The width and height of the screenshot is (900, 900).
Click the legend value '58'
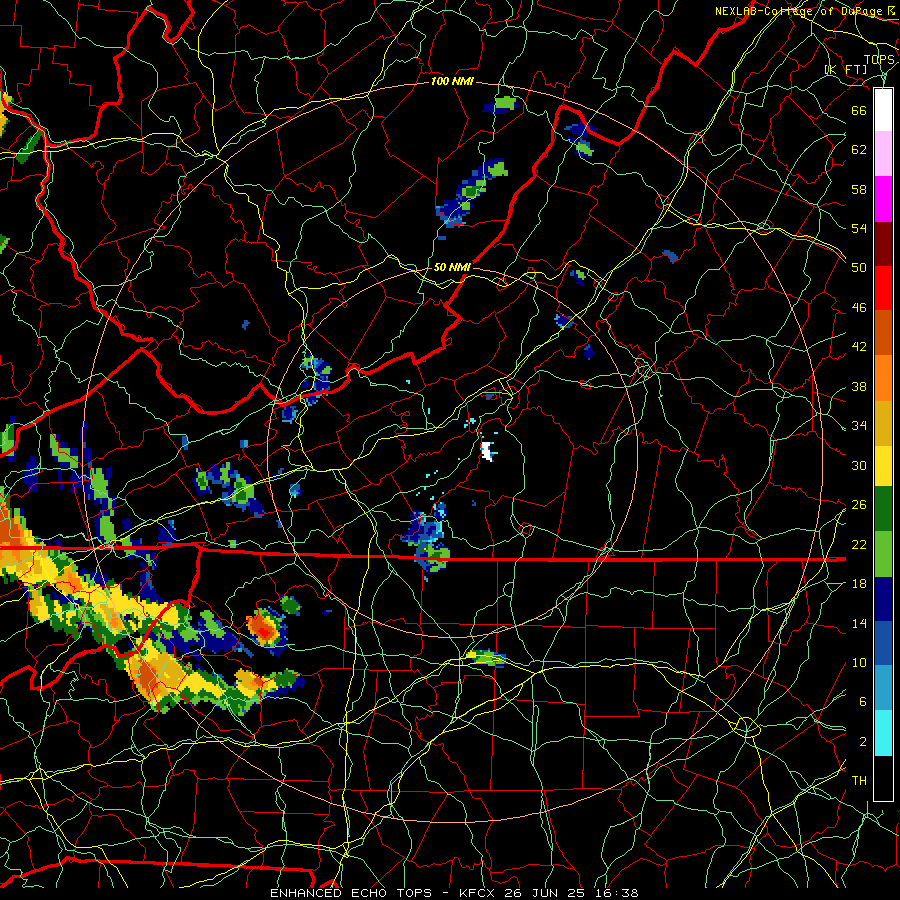(x=859, y=189)
